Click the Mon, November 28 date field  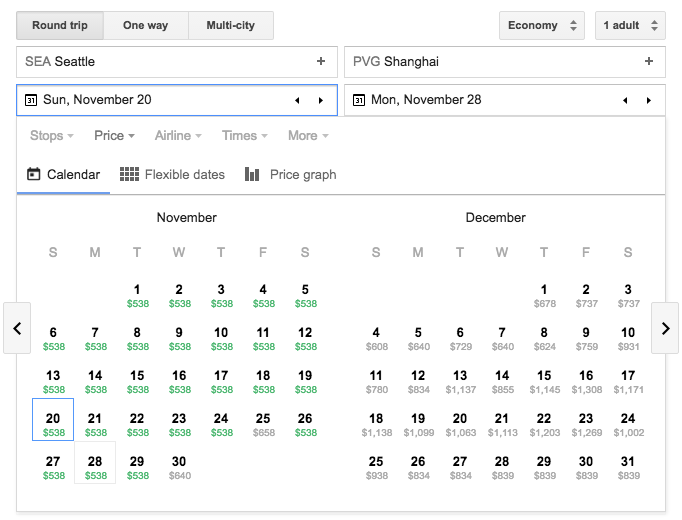coord(505,100)
